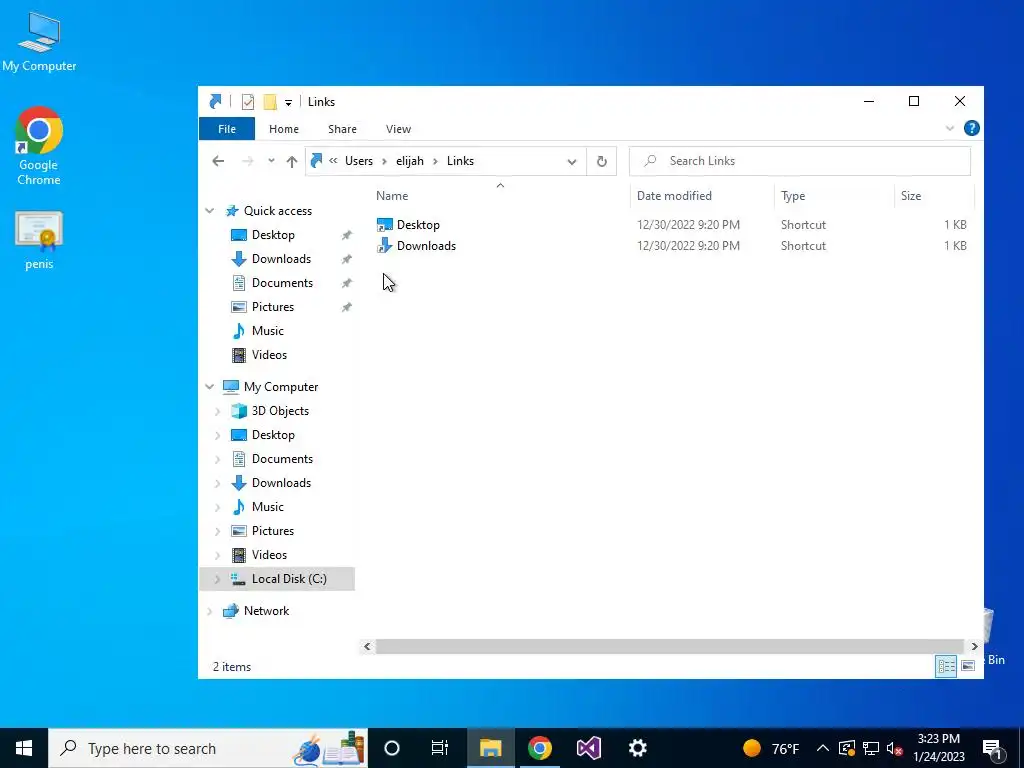Select Local Disk (C:) in navigation pane
This screenshot has width=1024, height=768.
pos(289,579)
